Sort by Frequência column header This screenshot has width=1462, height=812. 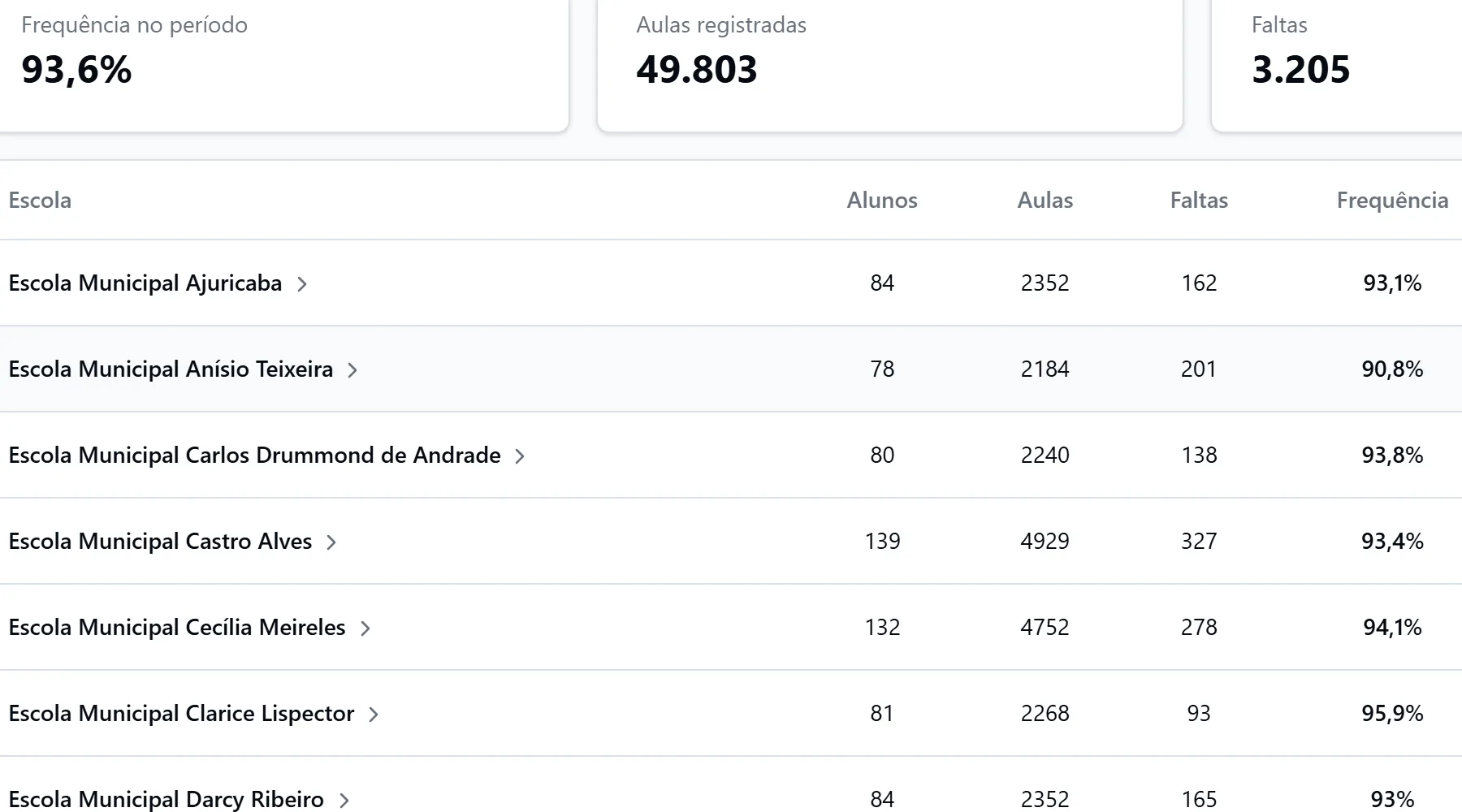[1392, 201]
